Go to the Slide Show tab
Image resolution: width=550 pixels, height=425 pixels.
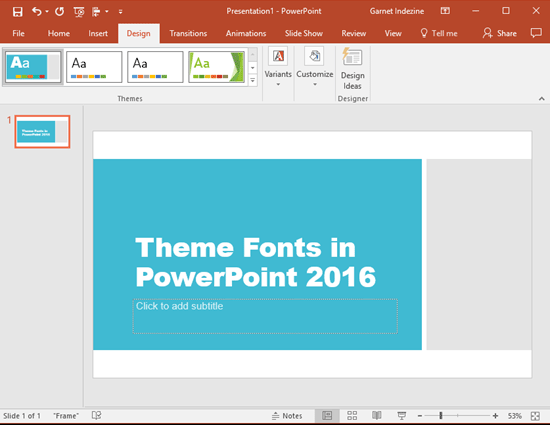tap(304, 33)
